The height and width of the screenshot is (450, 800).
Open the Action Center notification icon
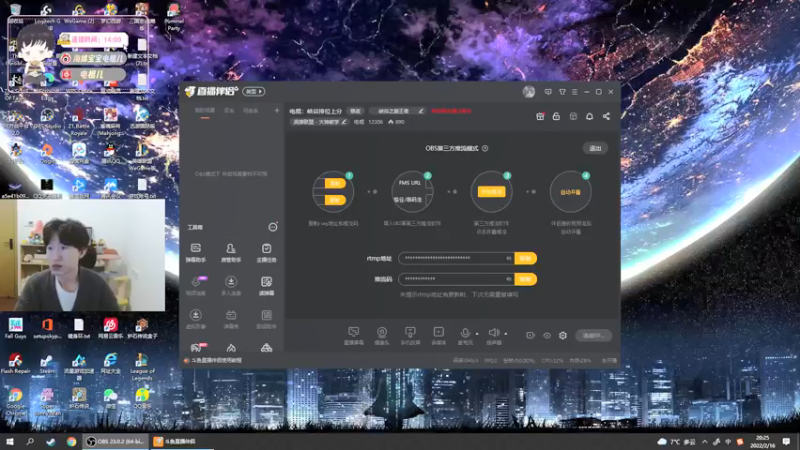[787, 441]
